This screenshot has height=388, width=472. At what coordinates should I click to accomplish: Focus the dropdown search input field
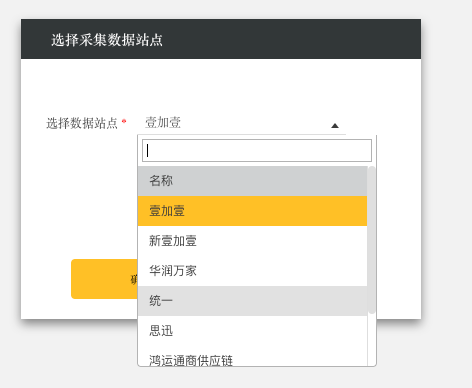pos(257,151)
